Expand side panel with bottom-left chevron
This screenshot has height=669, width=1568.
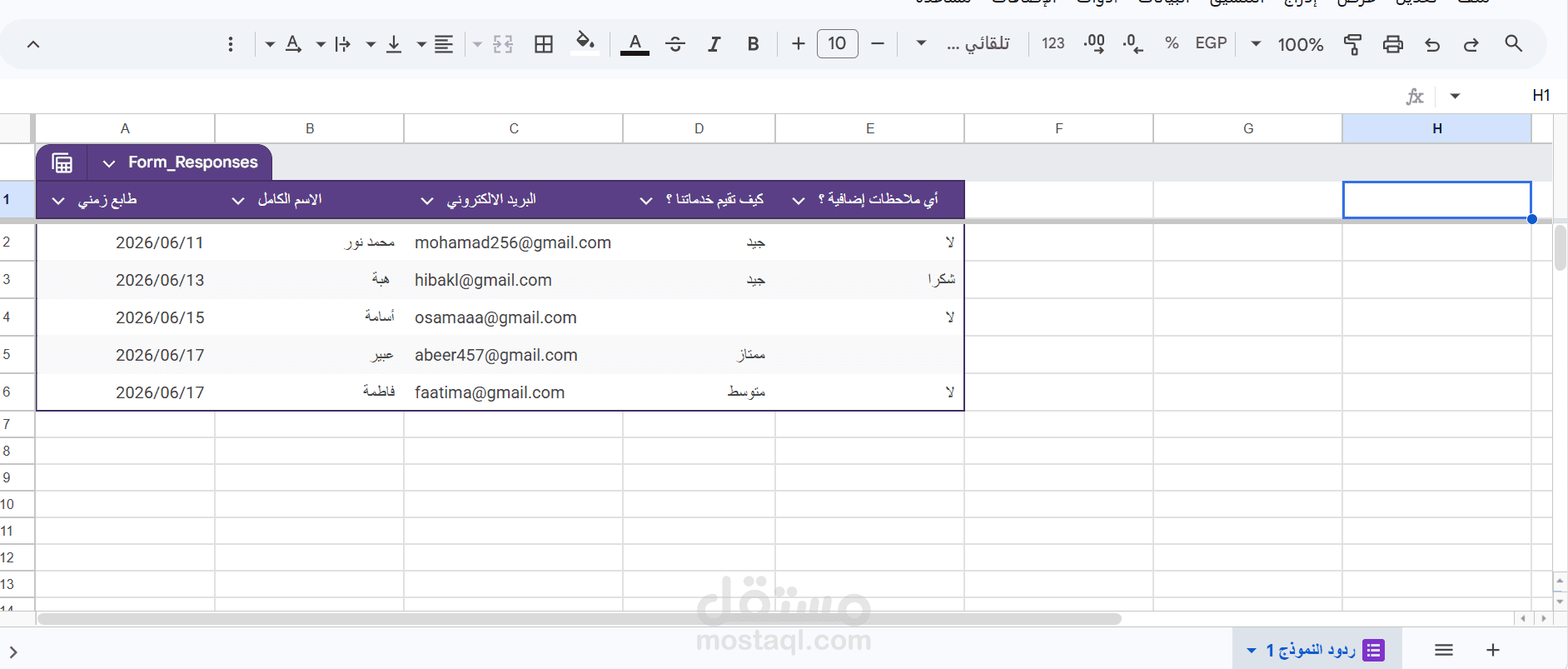coord(12,652)
